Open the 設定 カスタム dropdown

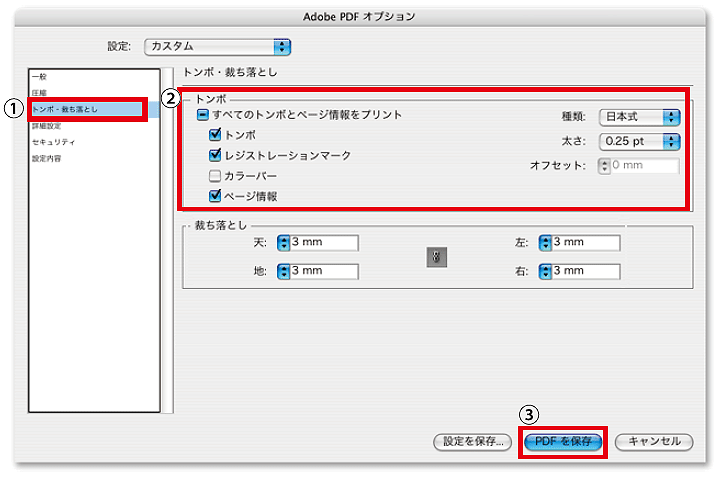[x=217, y=47]
